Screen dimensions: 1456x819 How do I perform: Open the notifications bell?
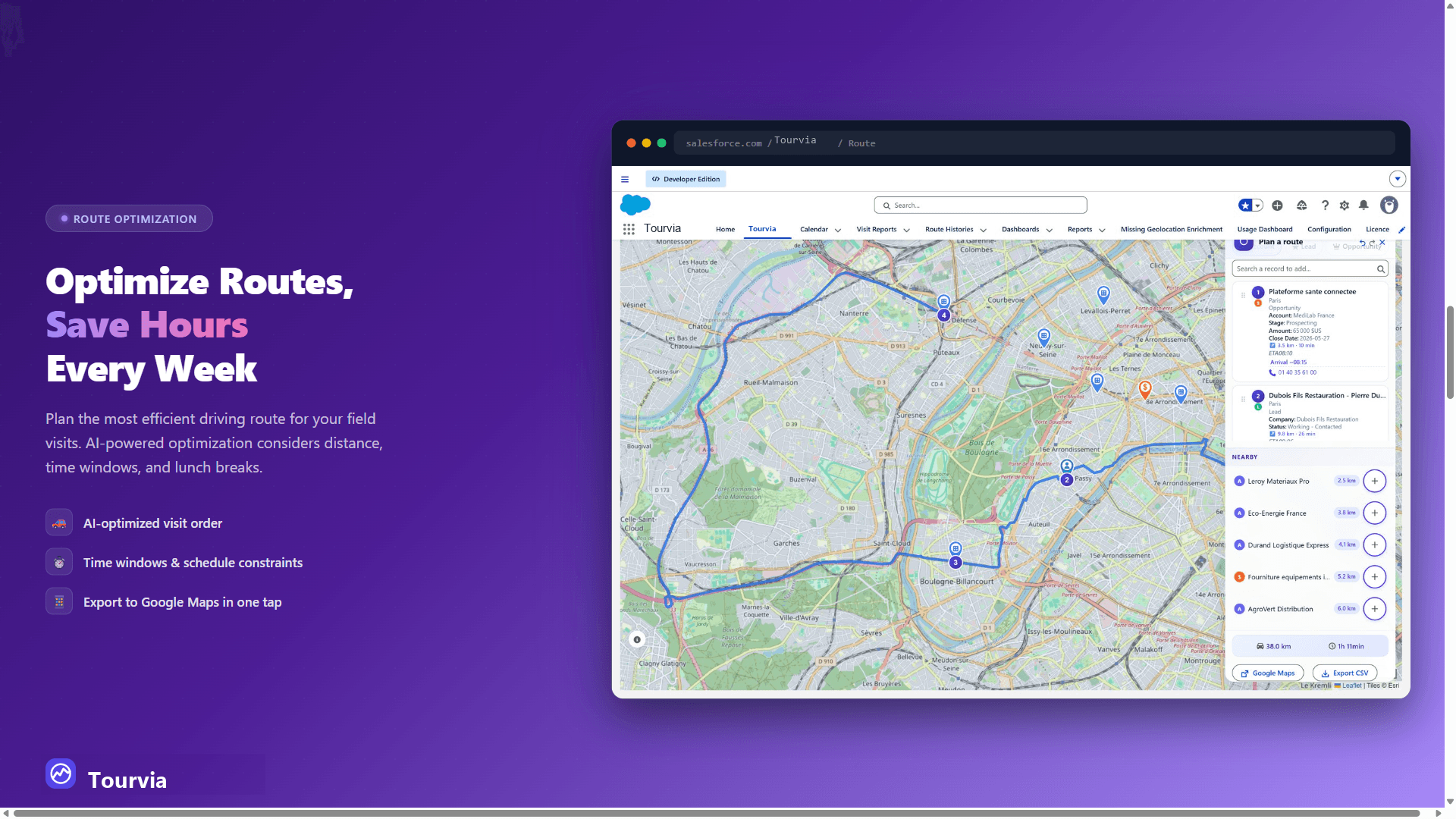[x=1363, y=206]
